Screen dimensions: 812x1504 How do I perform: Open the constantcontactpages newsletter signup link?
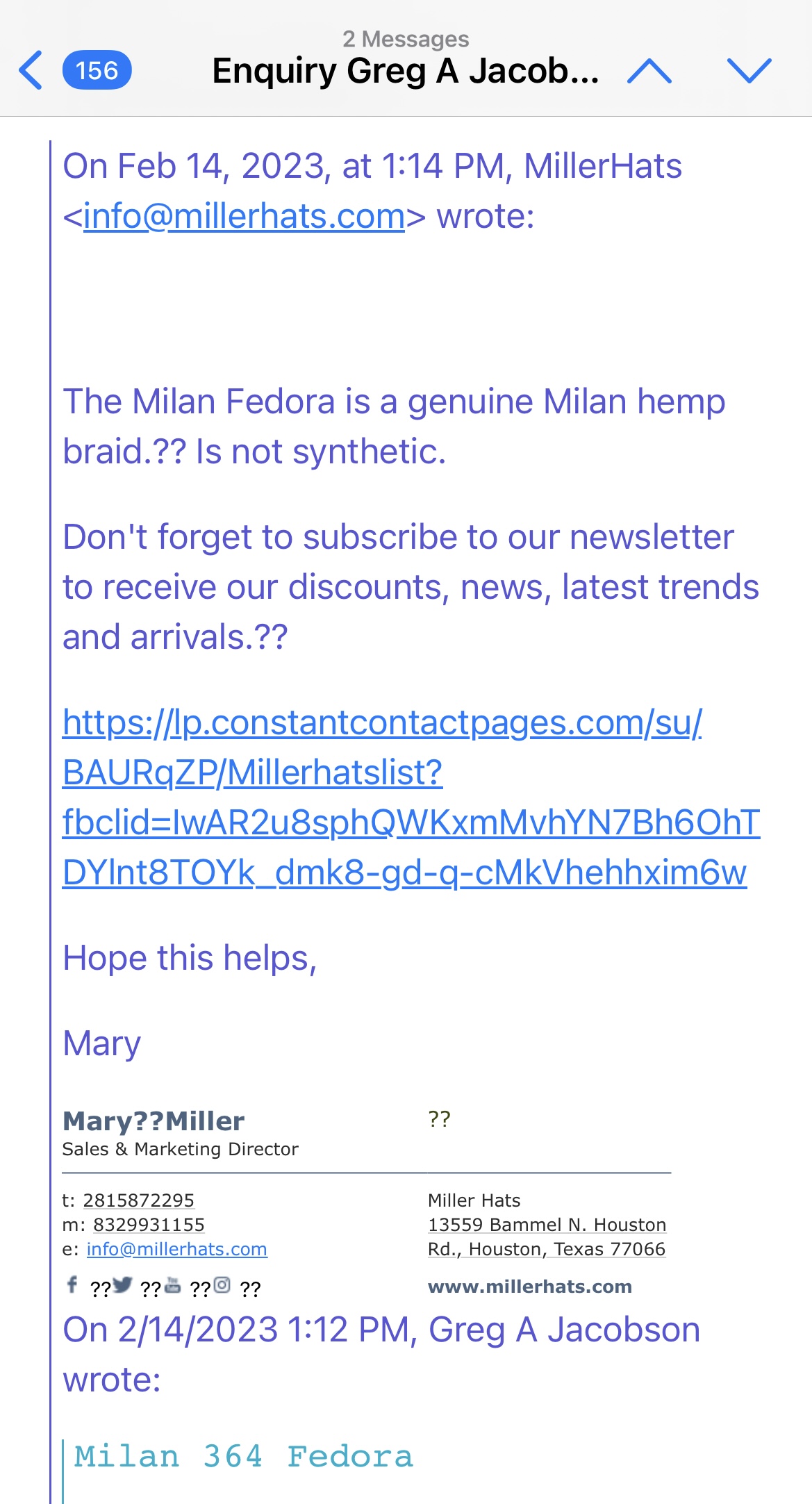[x=411, y=798]
